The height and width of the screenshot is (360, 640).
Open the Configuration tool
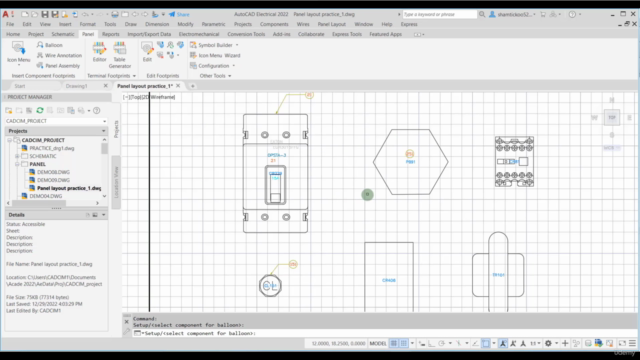[210, 66]
